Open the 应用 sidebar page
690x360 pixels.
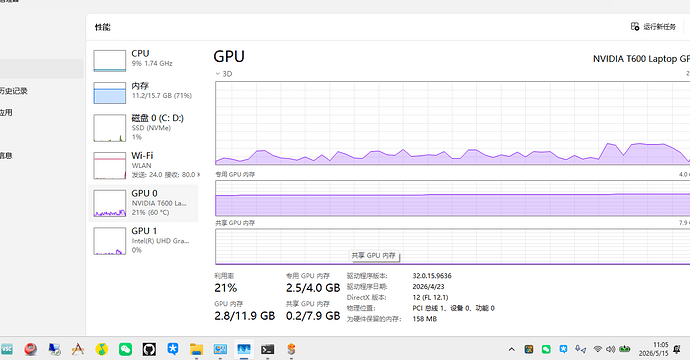coord(6,113)
